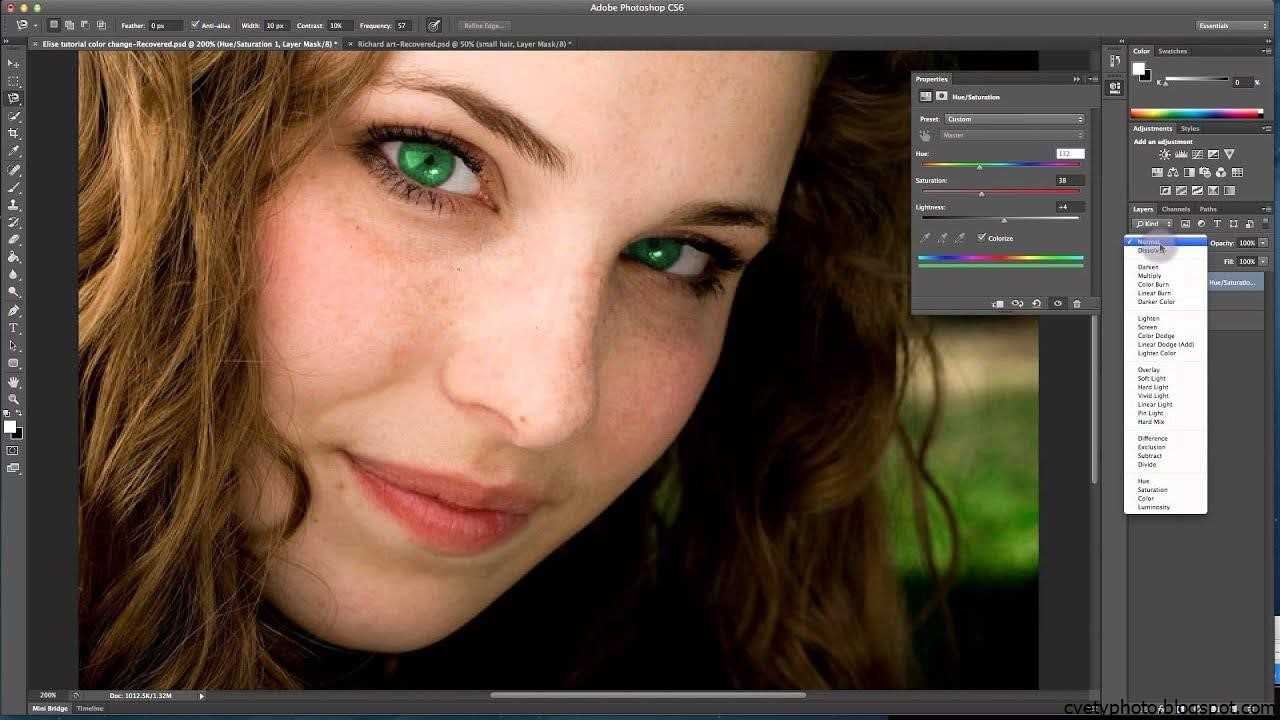
Task: Add a Brightness/Contrast adjustment
Action: (x=1165, y=155)
